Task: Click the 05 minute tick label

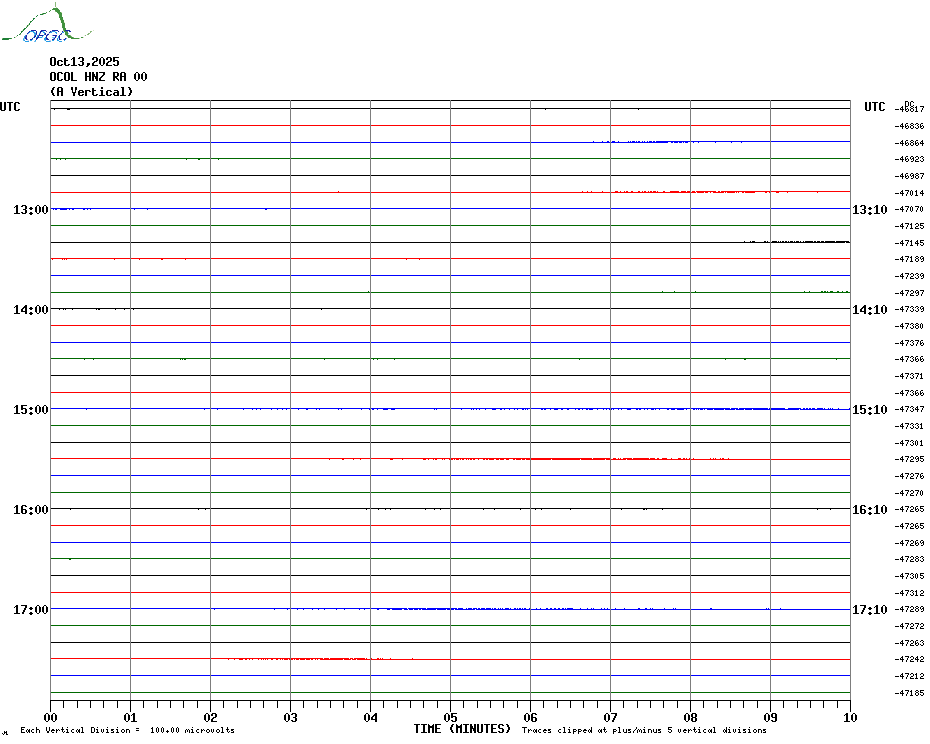Action: coord(450,717)
